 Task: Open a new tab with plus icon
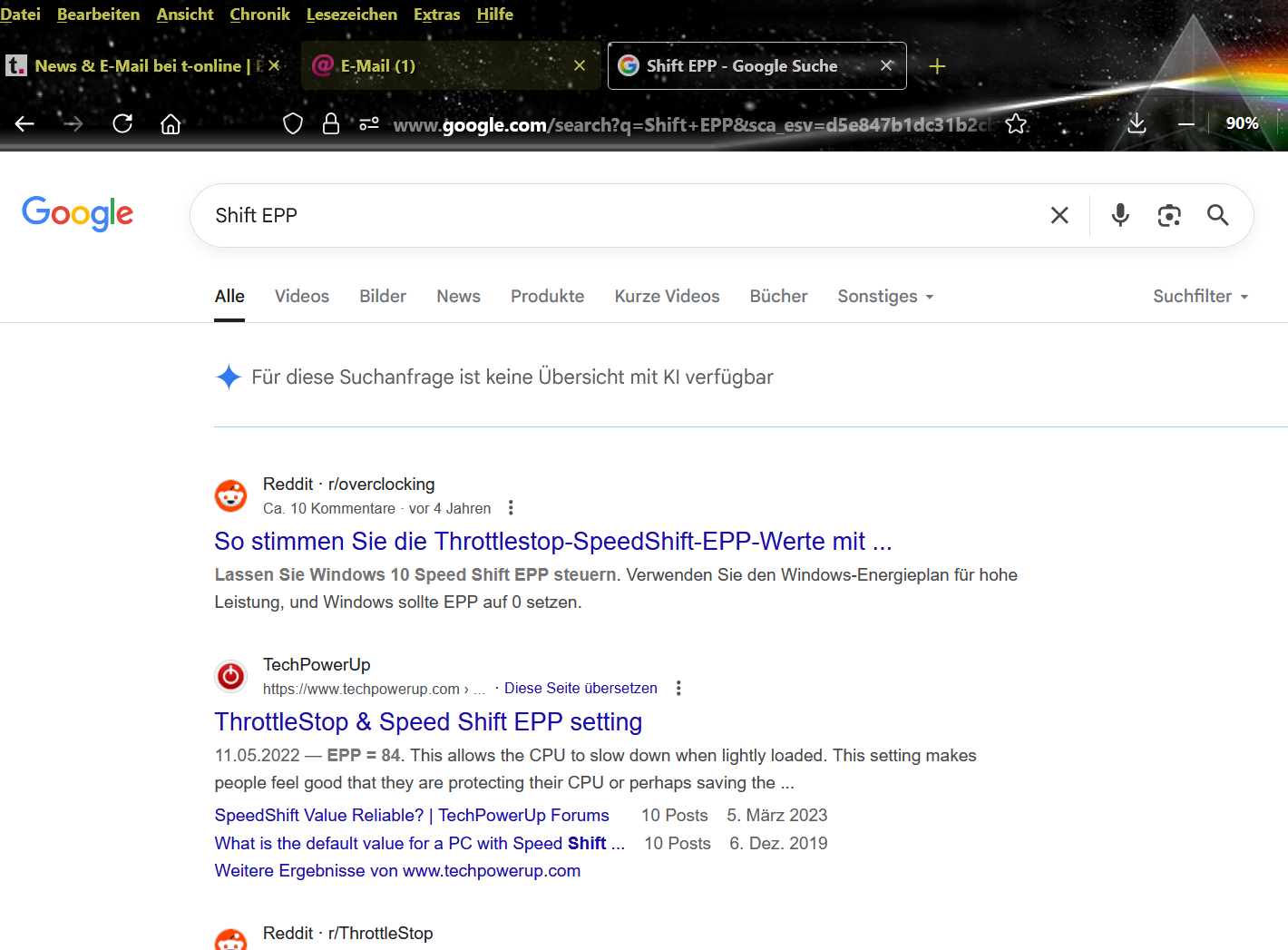937,66
